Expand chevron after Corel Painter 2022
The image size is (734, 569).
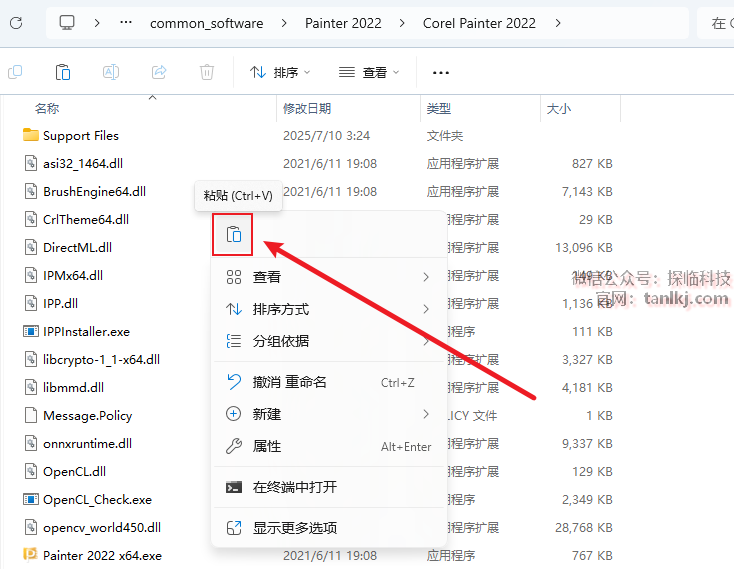pos(558,23)
